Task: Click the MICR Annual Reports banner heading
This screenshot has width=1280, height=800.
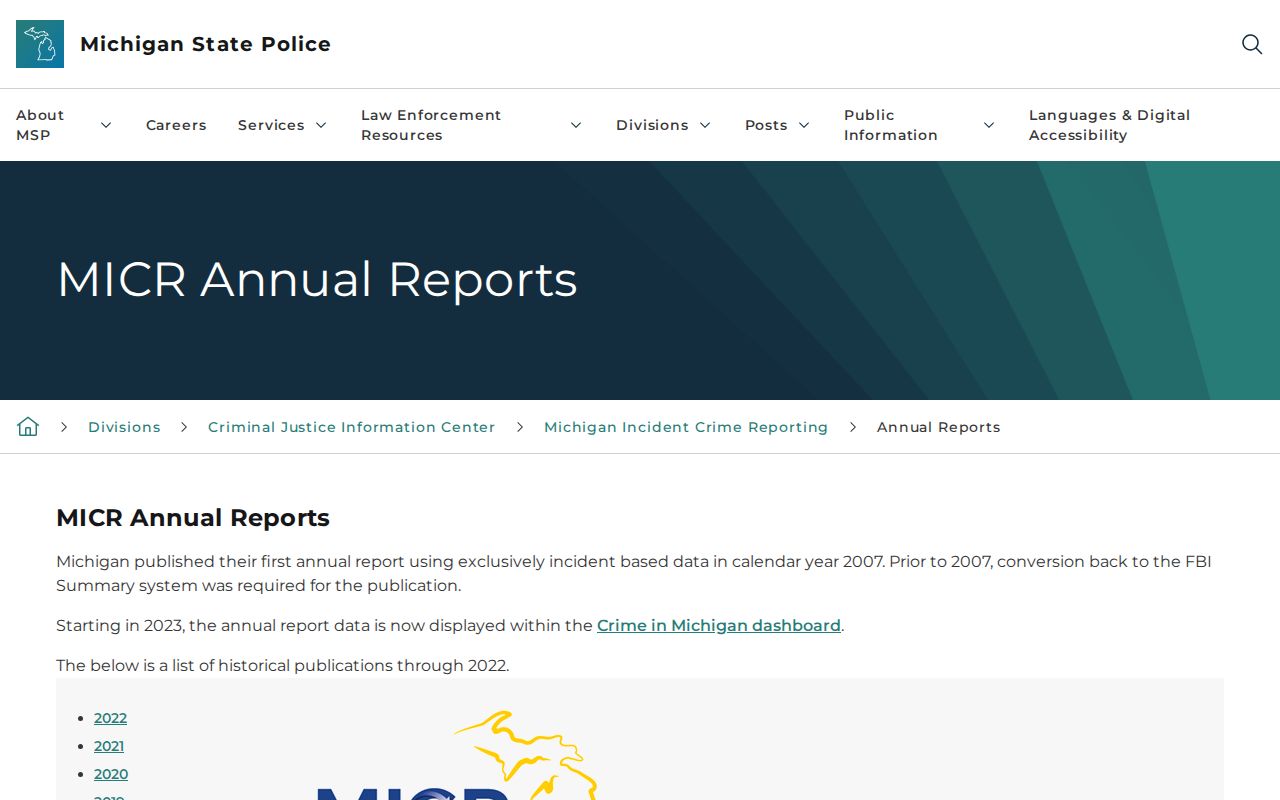Action: point(317,279)
